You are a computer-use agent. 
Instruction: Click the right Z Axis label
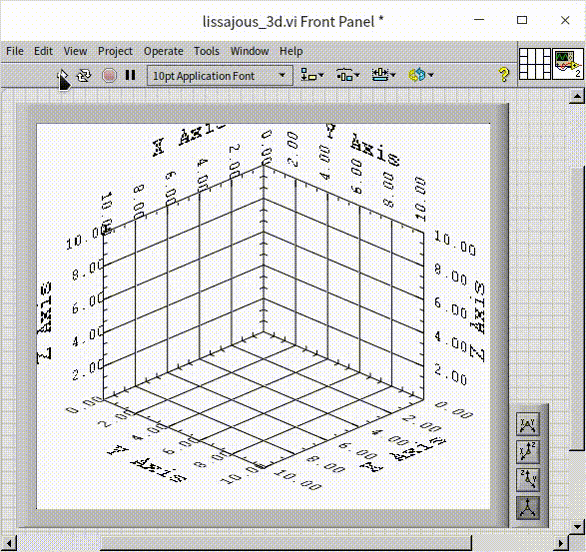(478, 321)
